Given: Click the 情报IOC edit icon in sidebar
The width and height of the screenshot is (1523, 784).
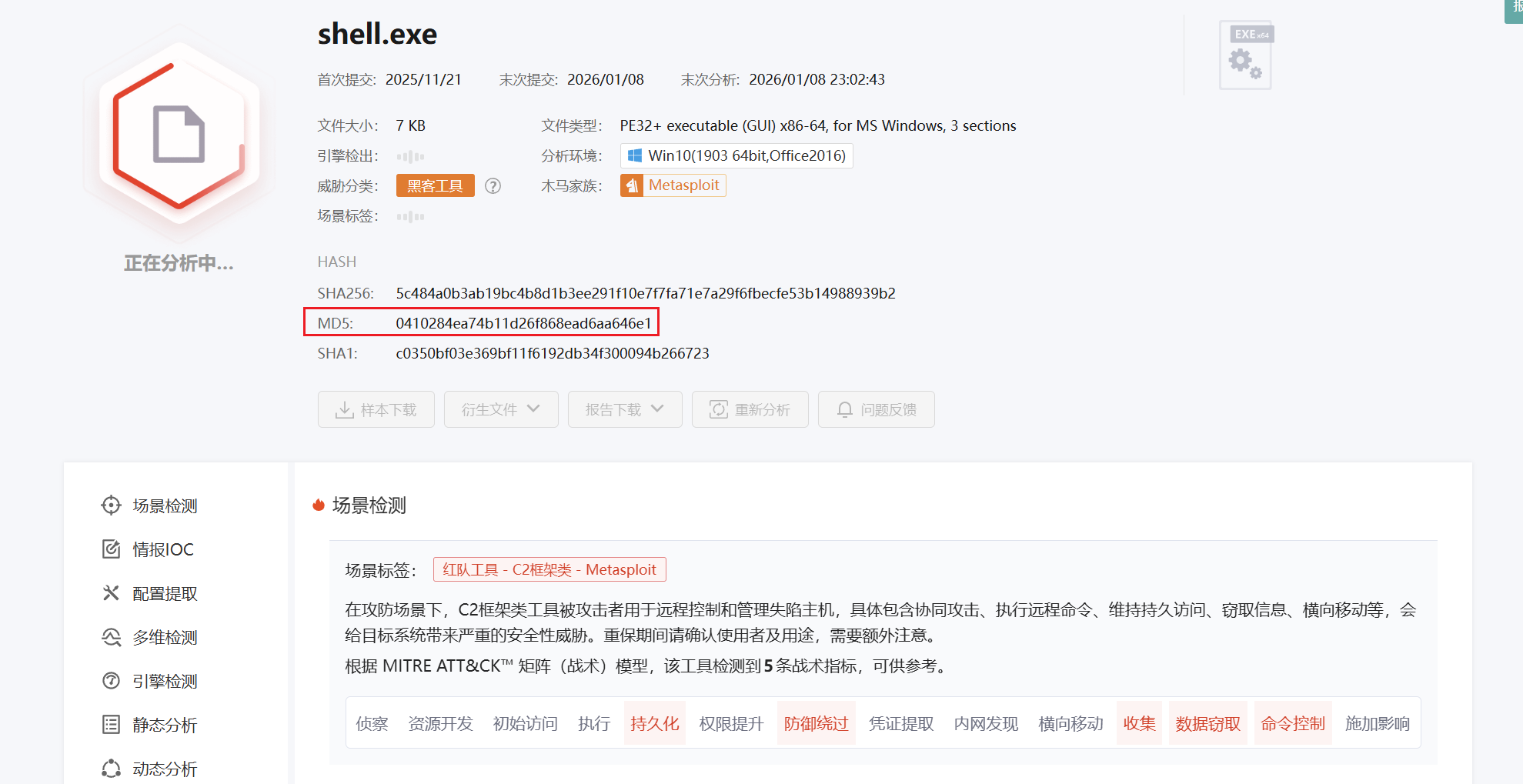Looking at the screenshot, I should coord(112,549).
